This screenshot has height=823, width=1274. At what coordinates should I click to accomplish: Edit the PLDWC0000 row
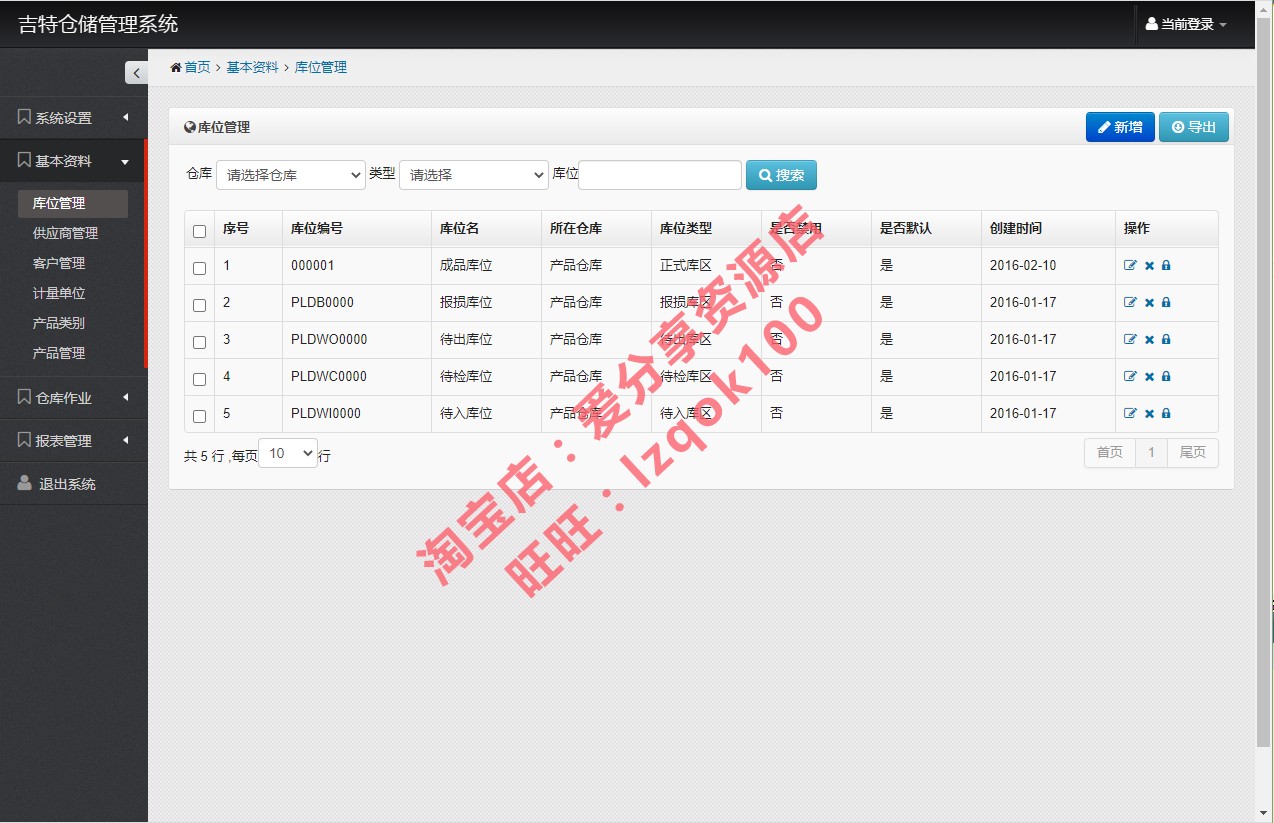[1130, 377]
